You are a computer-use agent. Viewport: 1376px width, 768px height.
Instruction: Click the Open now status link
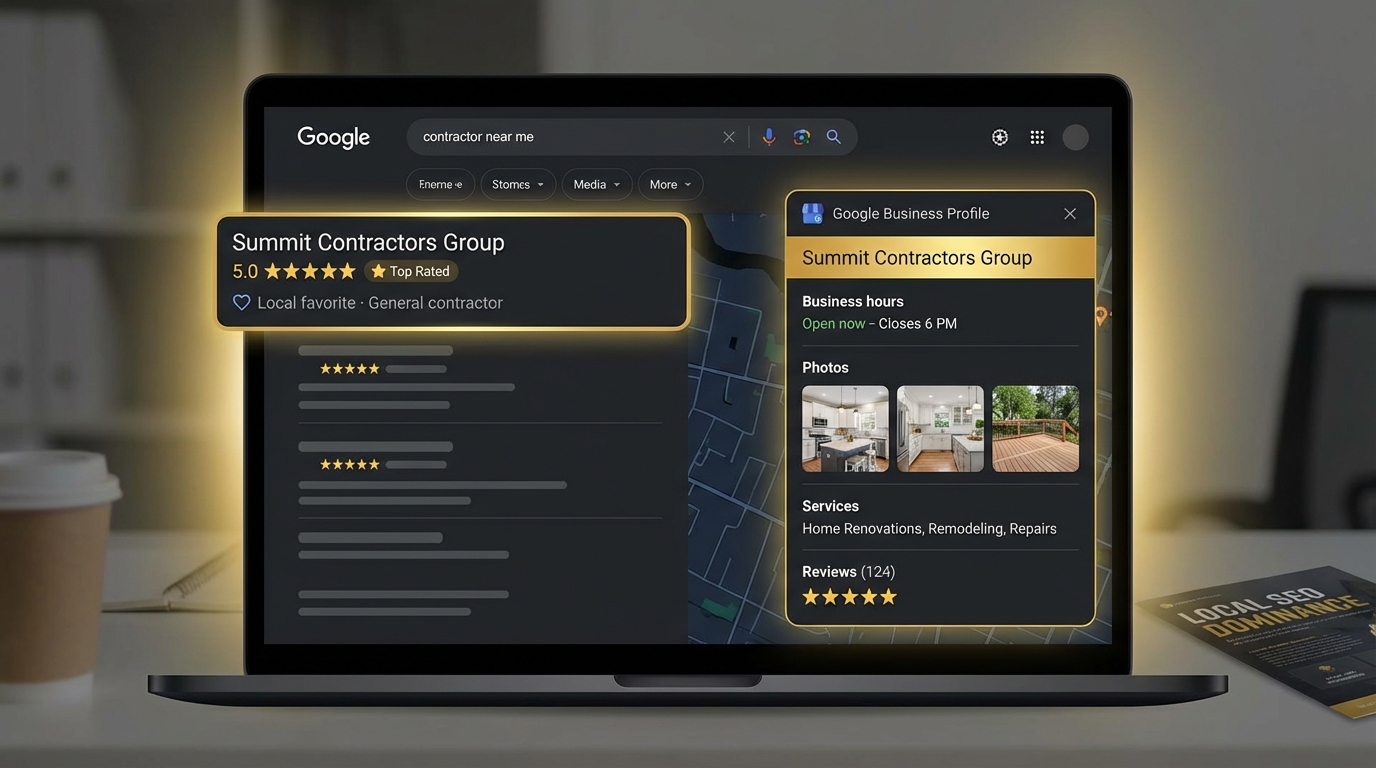(833, 323)
